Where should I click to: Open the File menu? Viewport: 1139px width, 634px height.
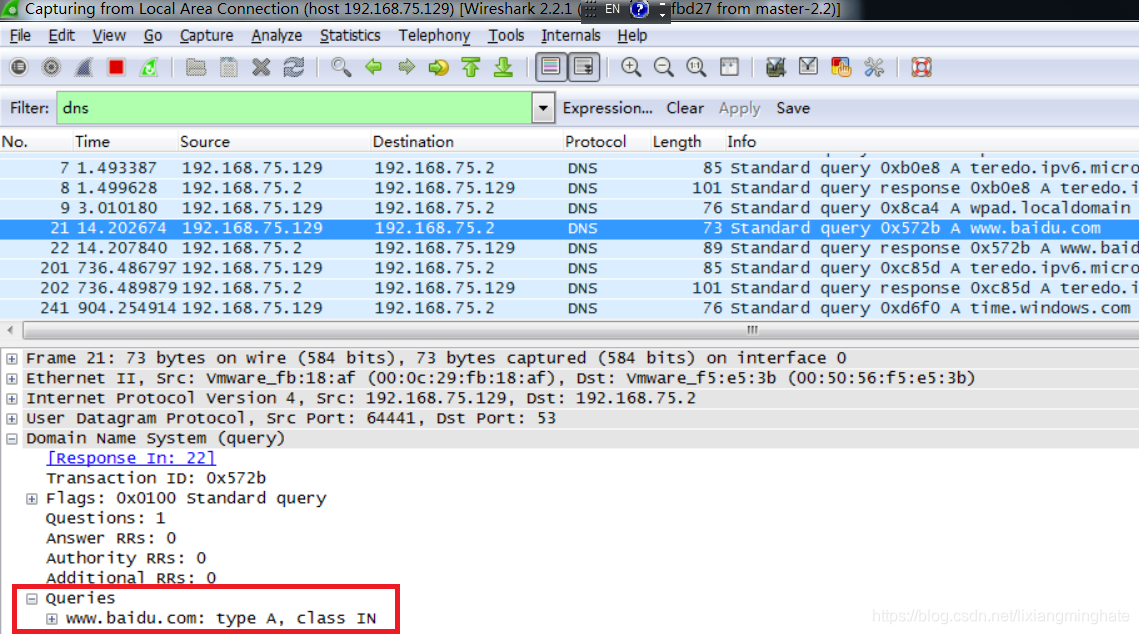pos(20,36)
